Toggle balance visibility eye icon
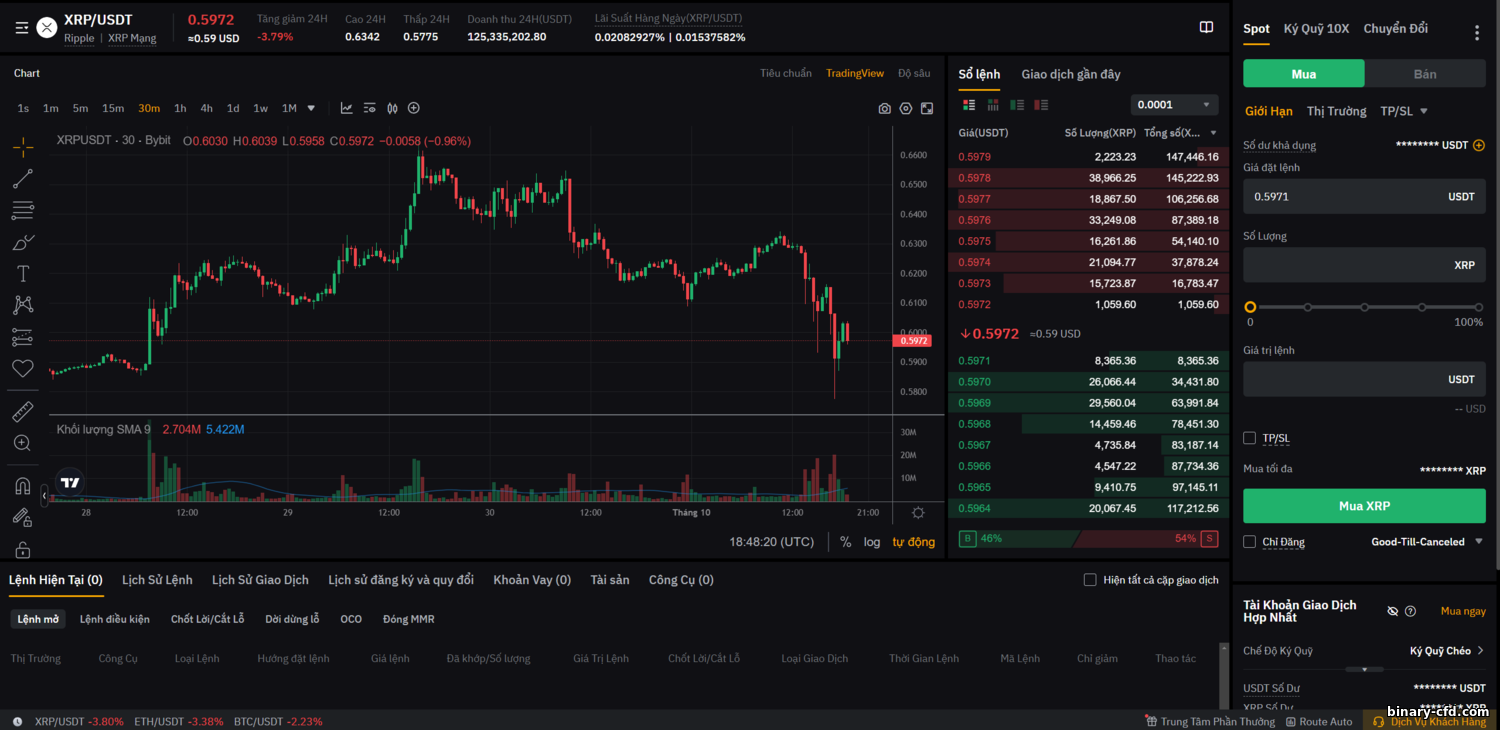The width and height of the screenshot is (1500, 730). pyautogui.click(x=1393, y=611)
